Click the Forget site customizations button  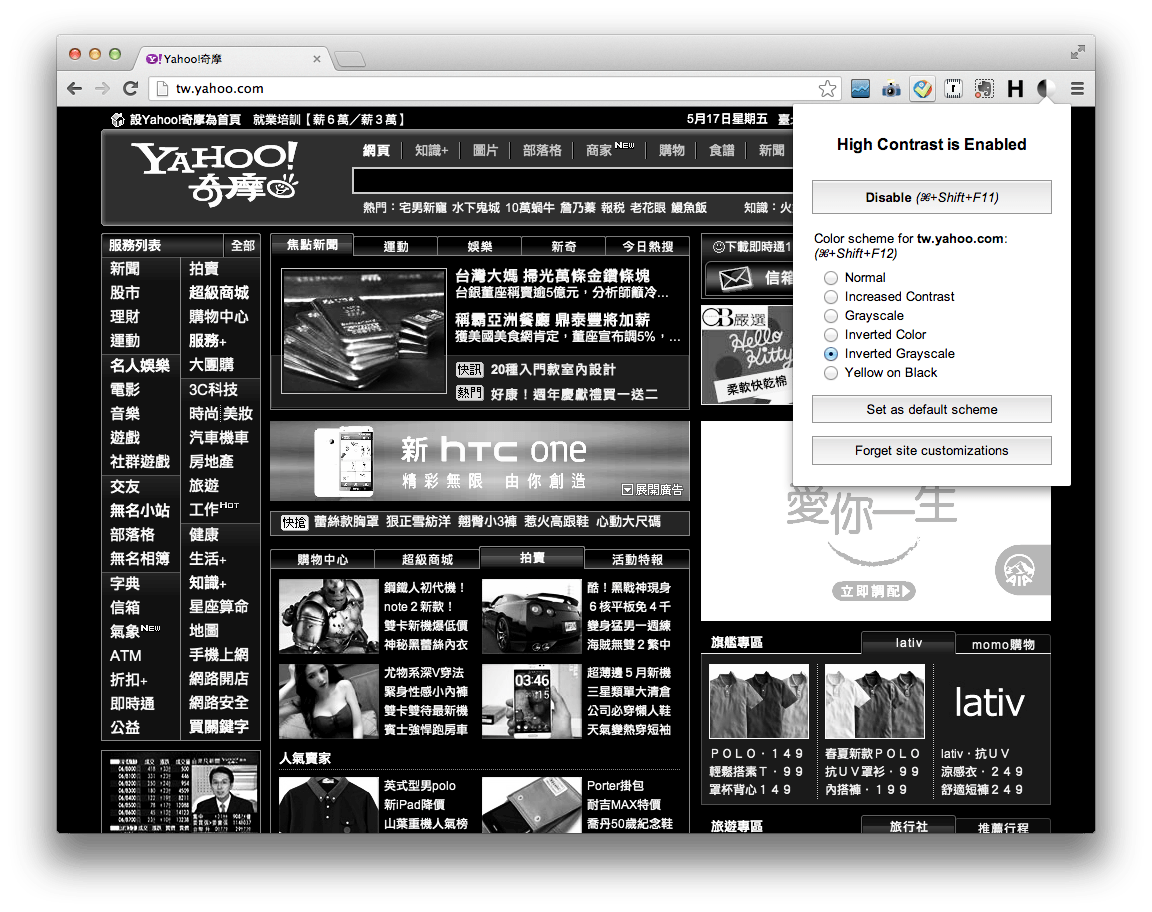click(x=931, y=450)
